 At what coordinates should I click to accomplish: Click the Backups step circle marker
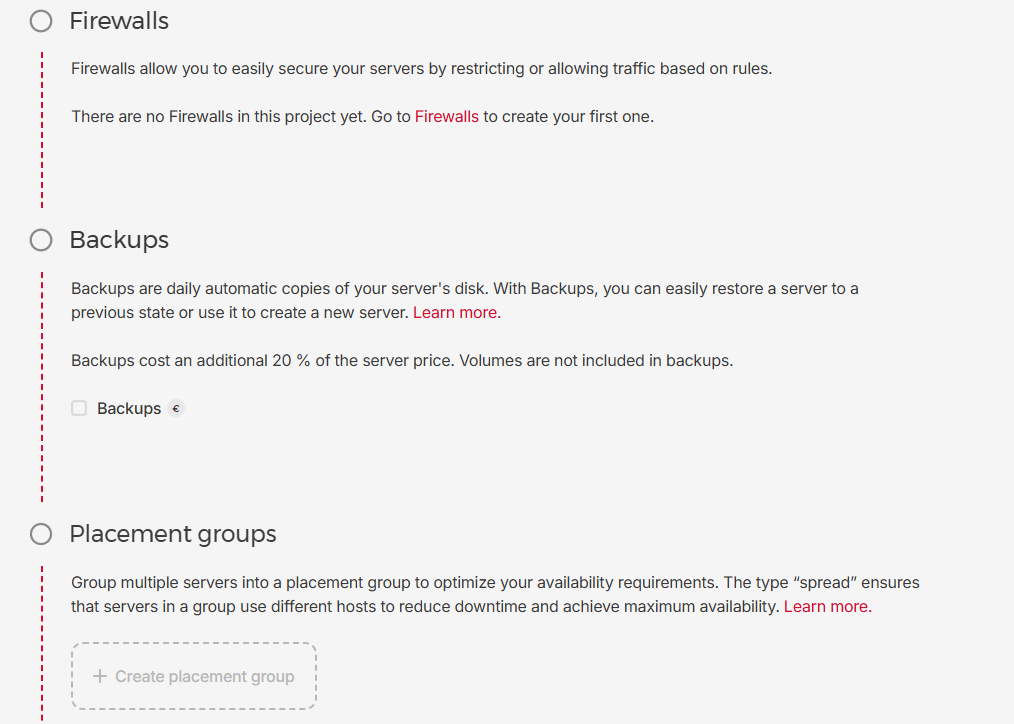pyautogui.click(x=41, y=240)
